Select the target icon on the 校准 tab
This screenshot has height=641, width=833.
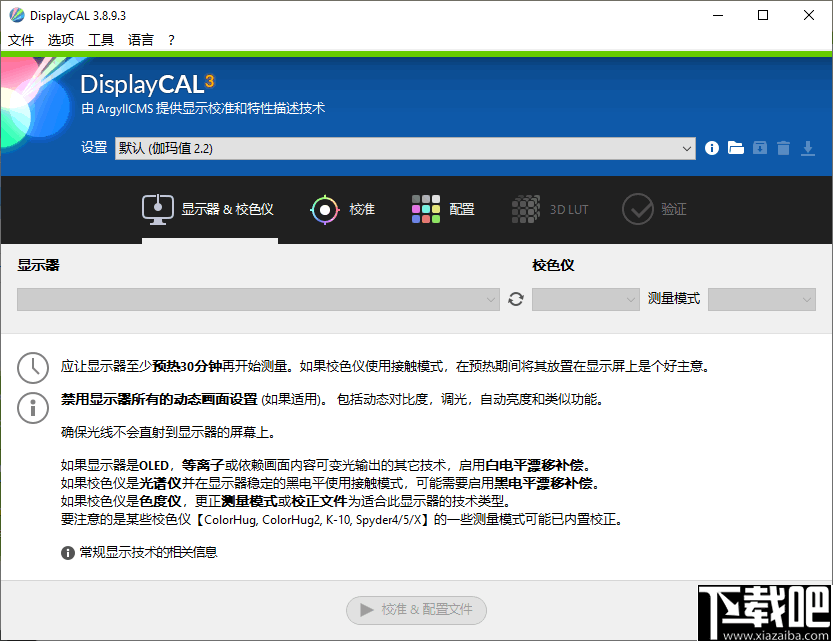point(324,209)
